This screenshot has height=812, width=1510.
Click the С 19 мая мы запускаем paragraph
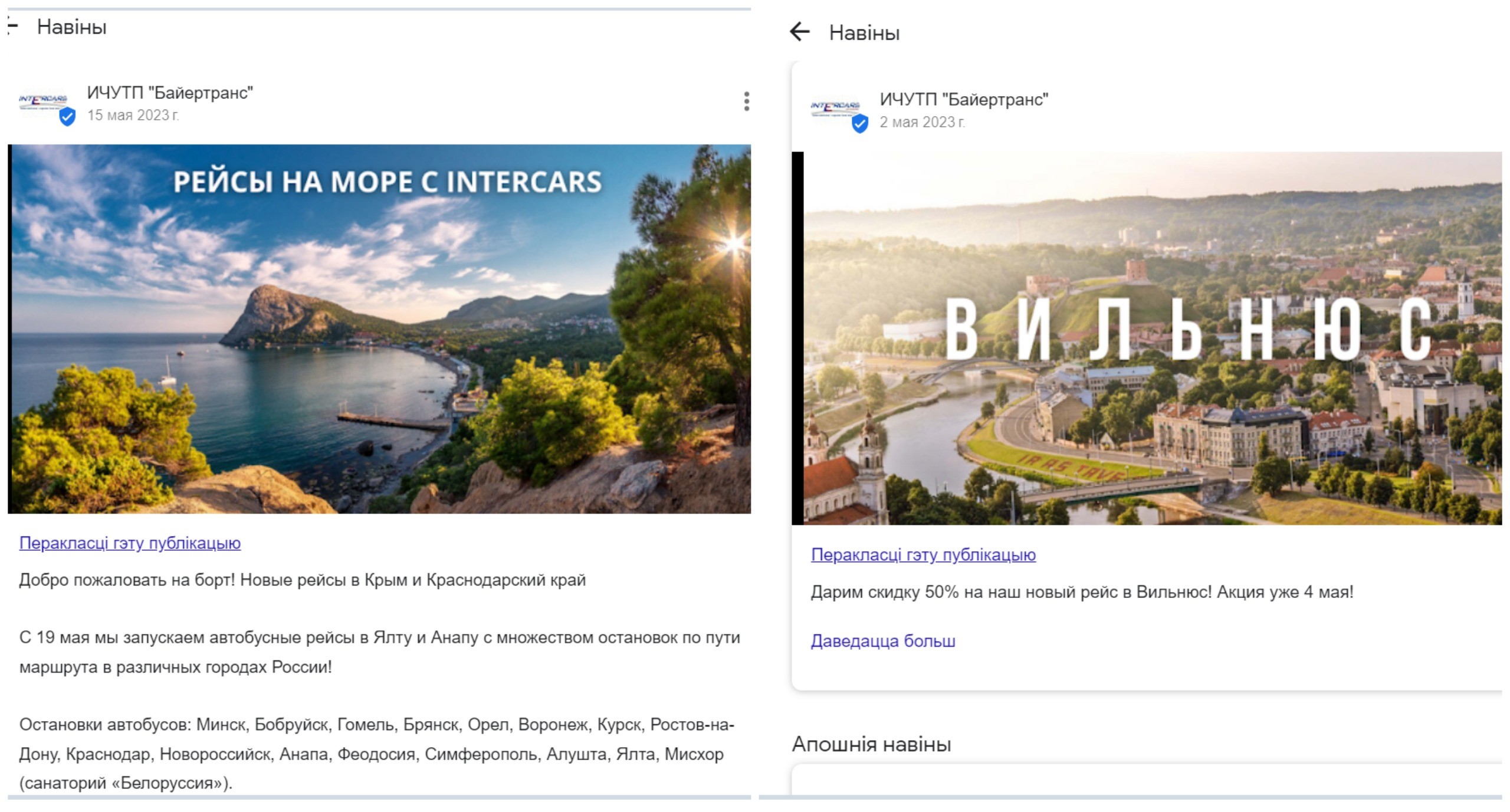tap(379, 652)
